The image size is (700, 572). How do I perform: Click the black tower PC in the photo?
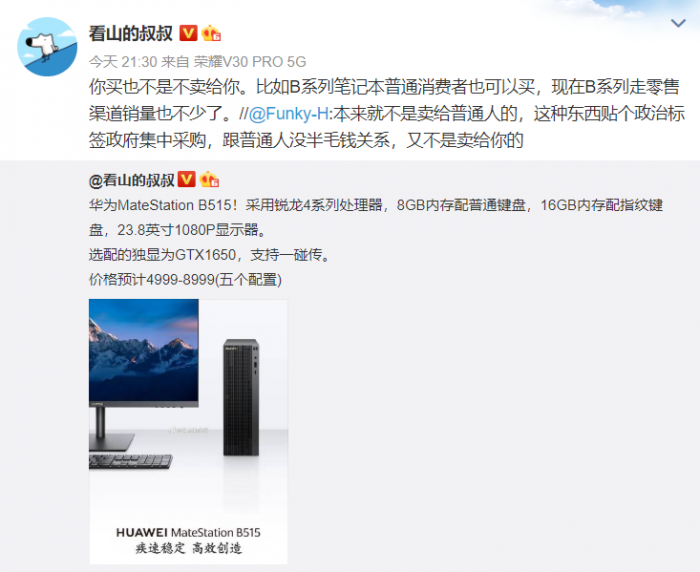[x=241, y=397]
